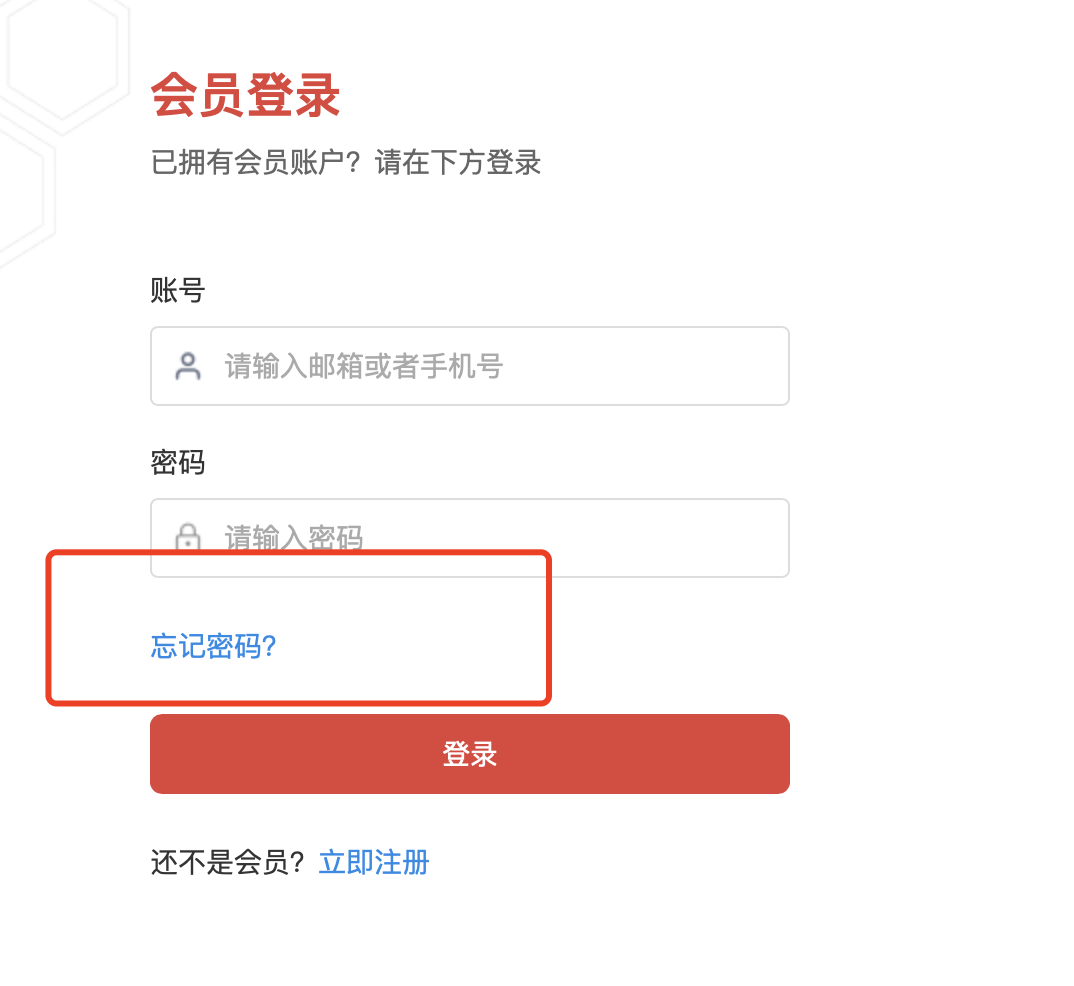Viewport: 1074px width, 986px height.
Task: Submit the form with 登录
Action: point(470,754)
